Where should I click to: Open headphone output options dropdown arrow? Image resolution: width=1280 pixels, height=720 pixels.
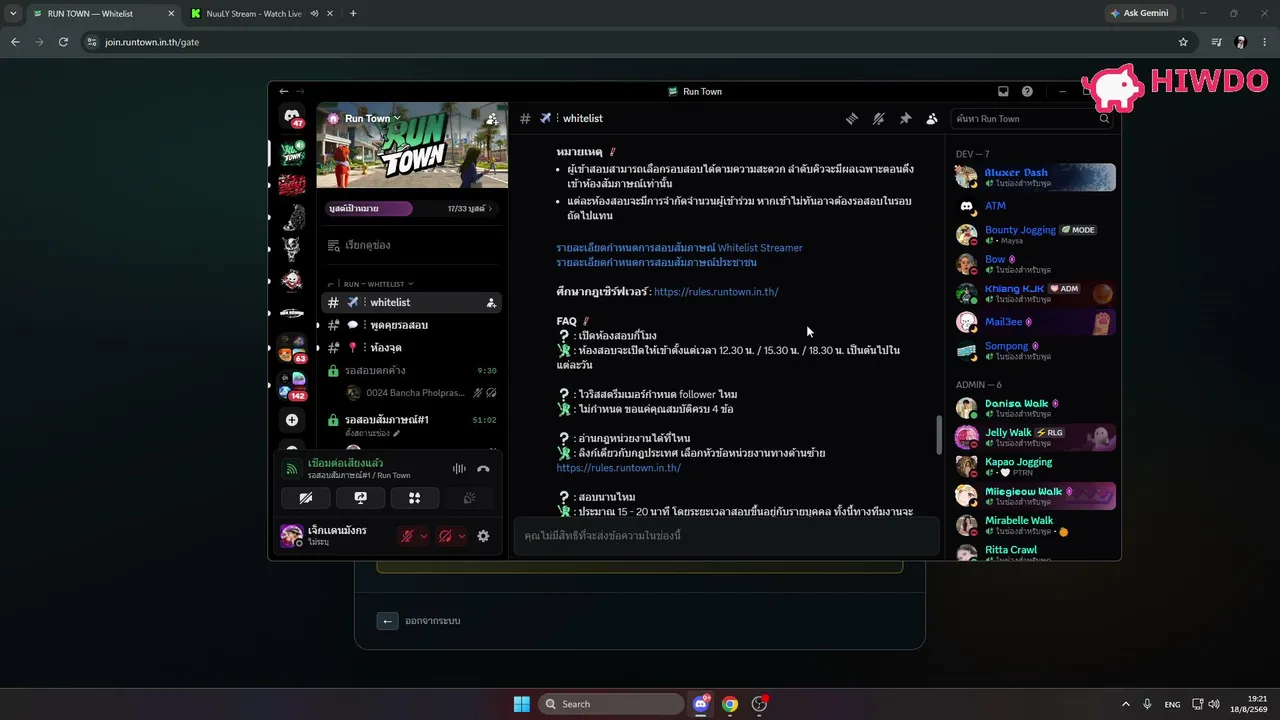coord(461,536)
